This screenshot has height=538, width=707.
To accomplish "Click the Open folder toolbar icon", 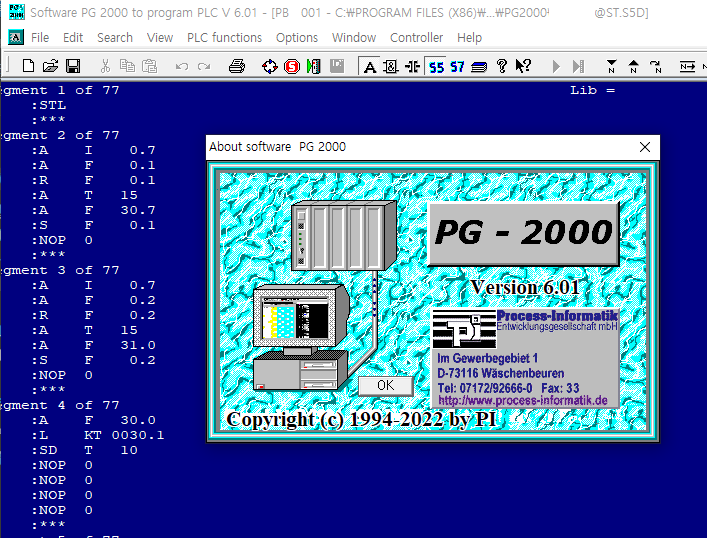I will 50,66.
